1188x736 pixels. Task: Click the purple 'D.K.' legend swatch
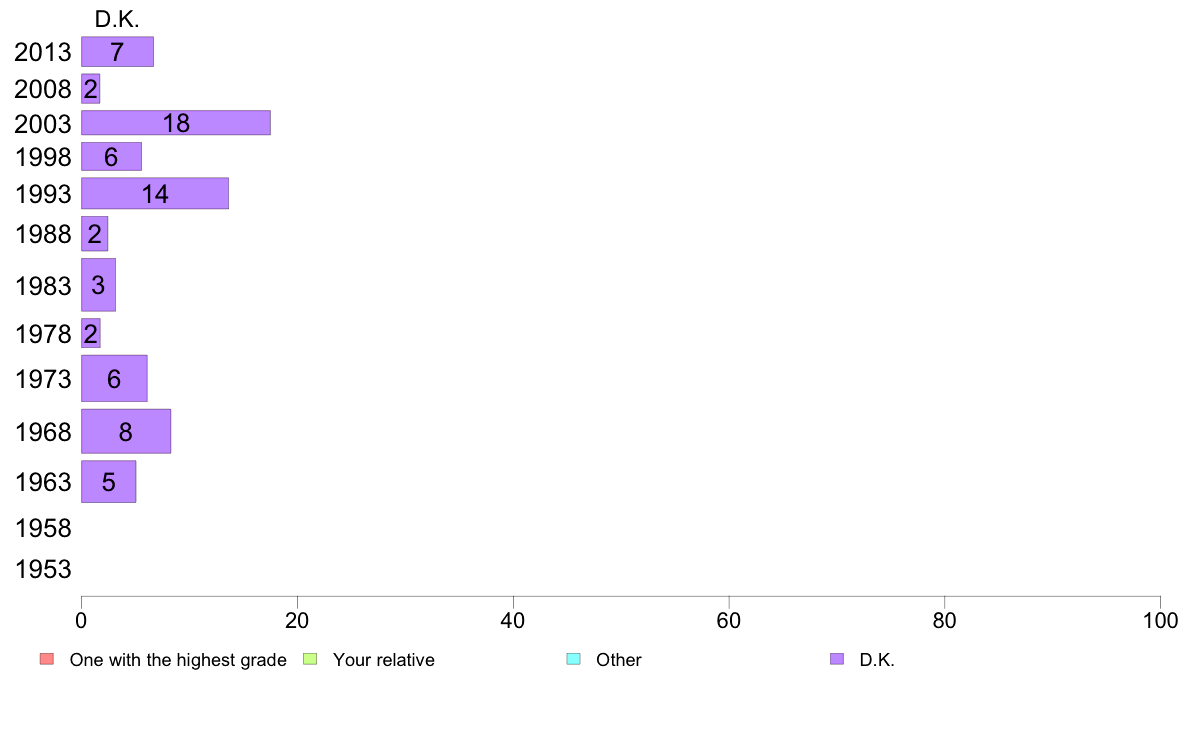836,659
